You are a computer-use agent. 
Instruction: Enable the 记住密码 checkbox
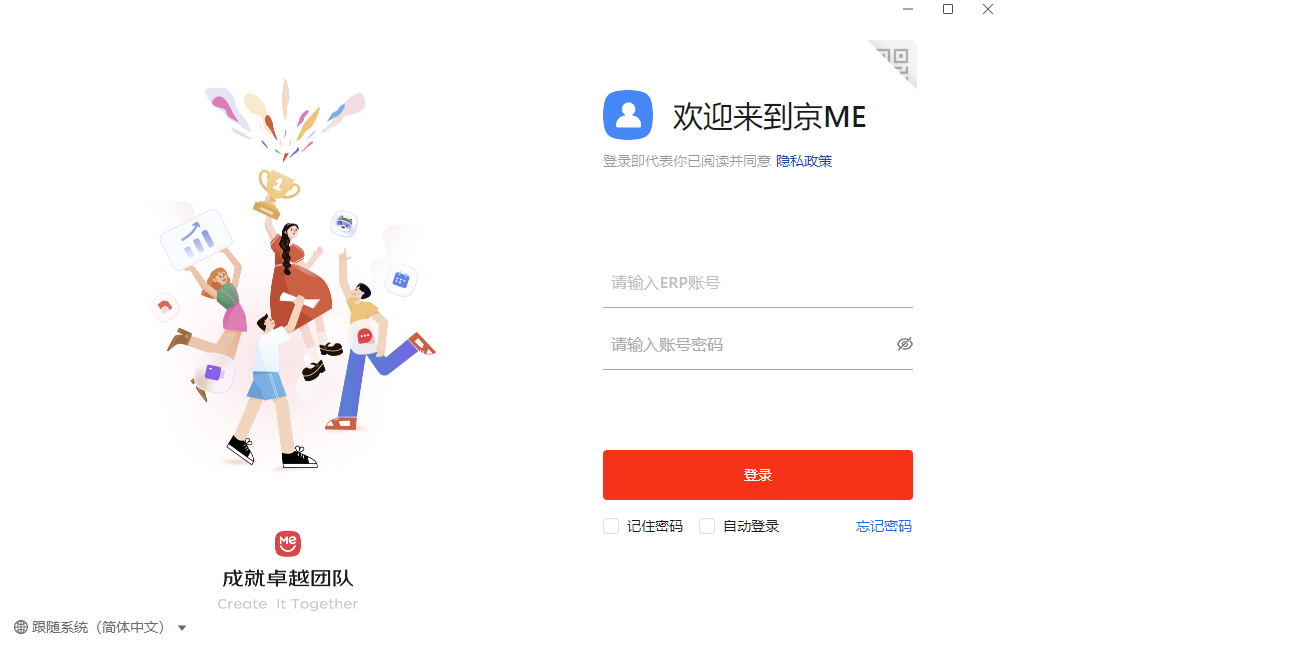pos(611,526)
